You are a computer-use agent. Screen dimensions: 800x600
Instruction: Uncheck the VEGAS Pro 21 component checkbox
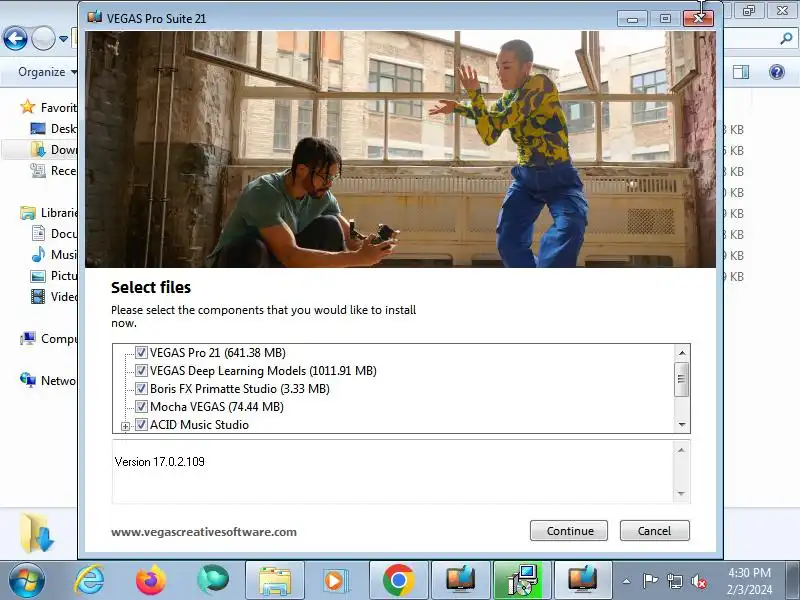click(x=141, y=353)
